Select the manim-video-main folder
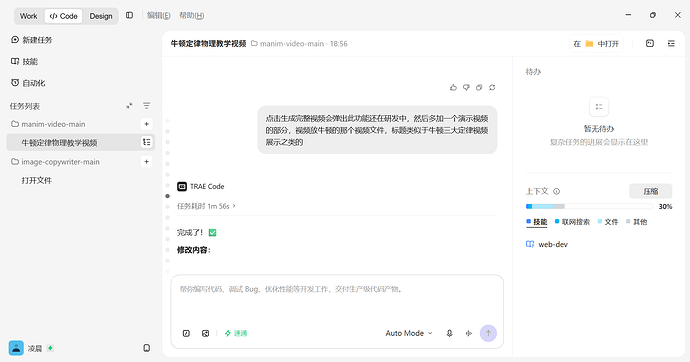 coord(48,124)
